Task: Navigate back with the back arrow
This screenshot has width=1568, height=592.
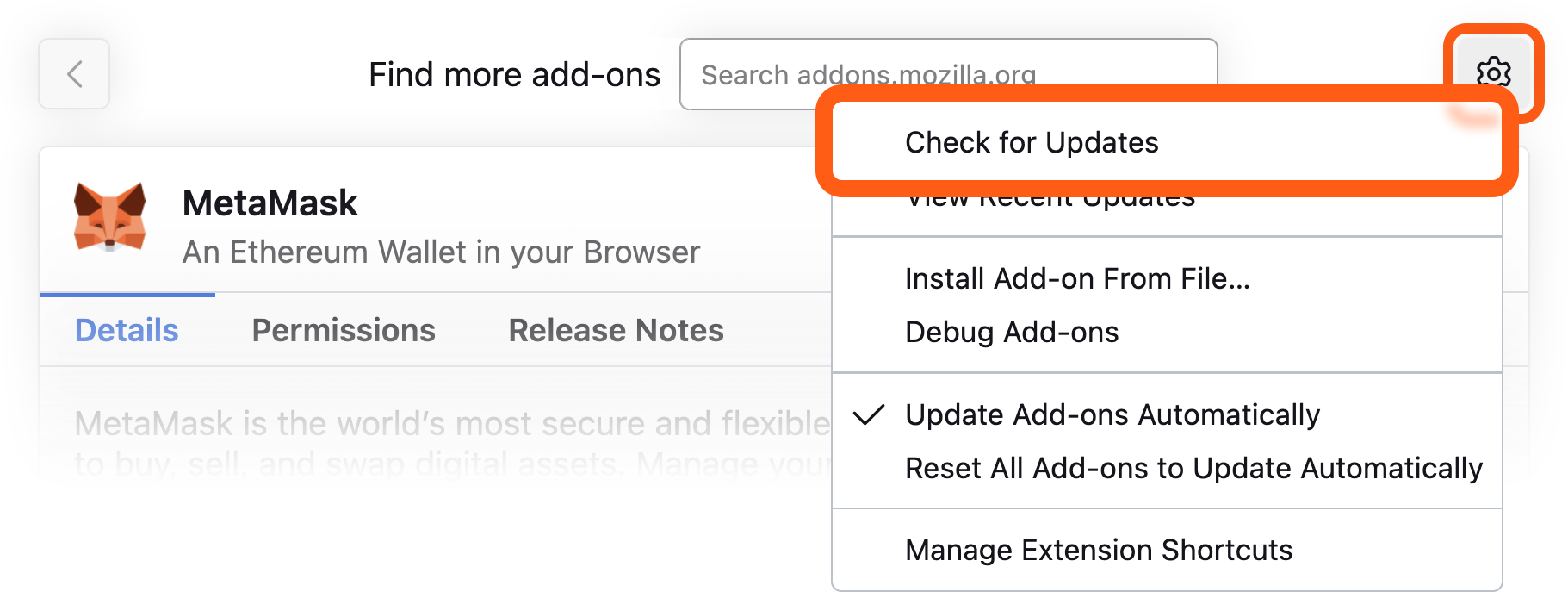Action: tap(73, 74)
